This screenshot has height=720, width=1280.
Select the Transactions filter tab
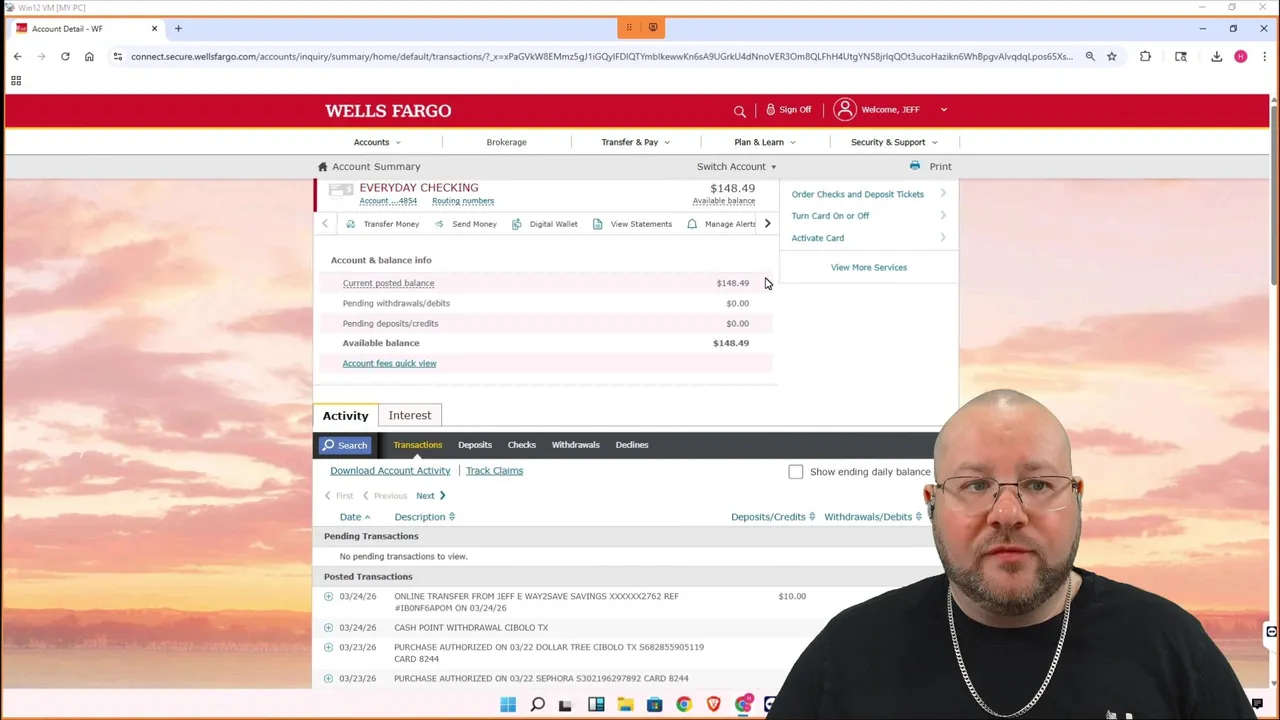[x=417, y=445]
